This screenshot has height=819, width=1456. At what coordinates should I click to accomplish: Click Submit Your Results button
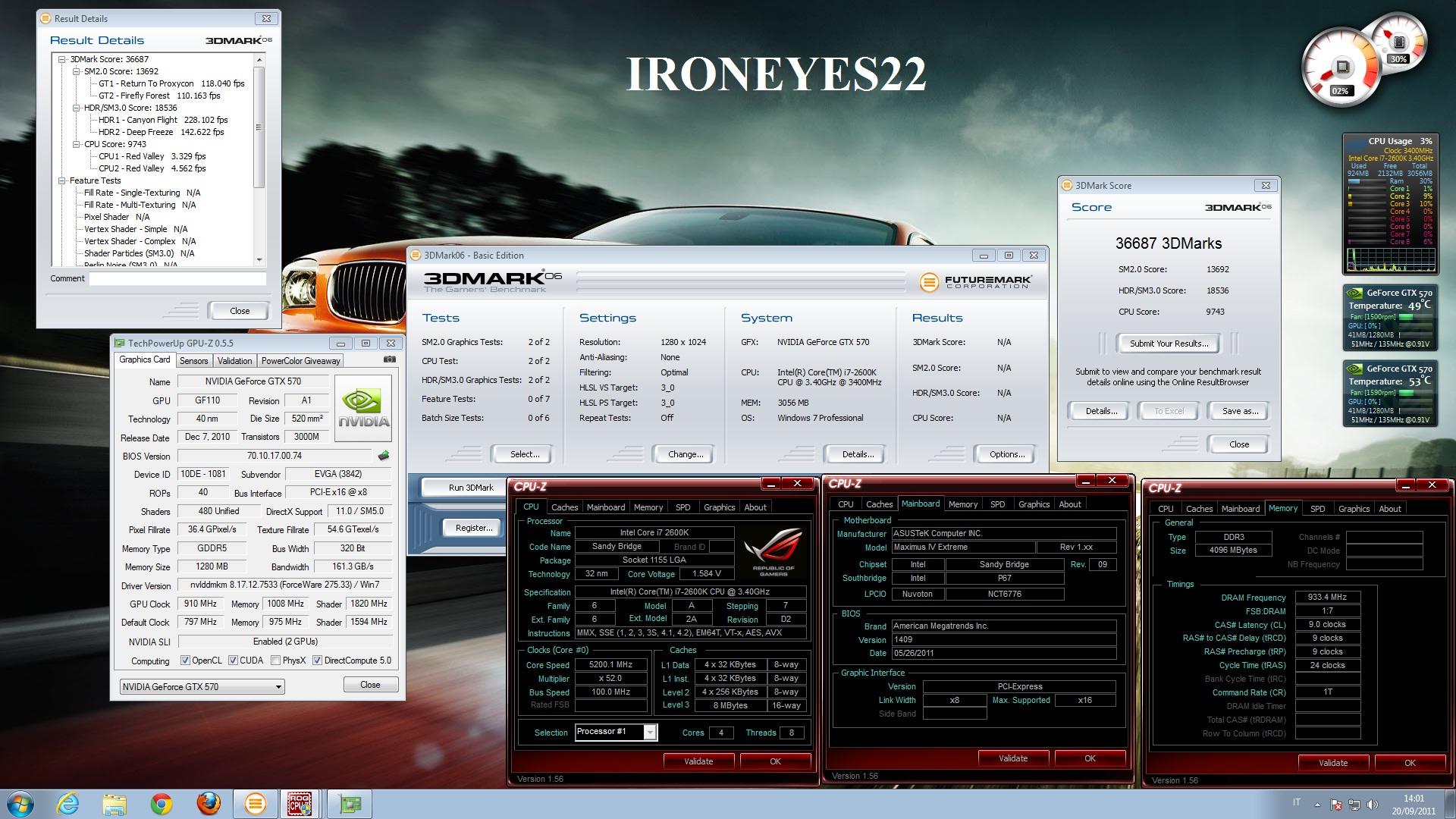coord(1169,344)
